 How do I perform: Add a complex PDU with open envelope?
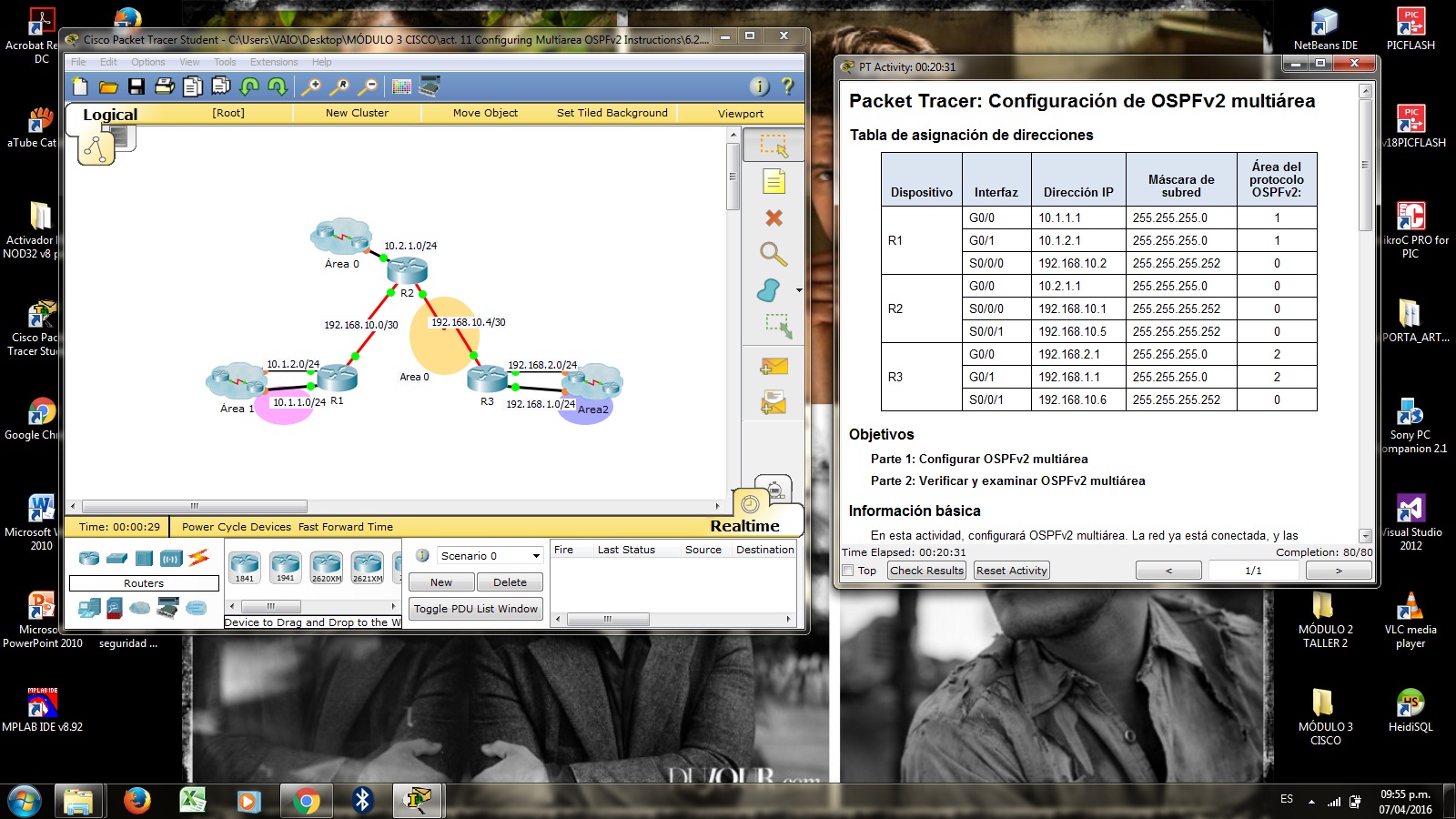tap(773, 401)
